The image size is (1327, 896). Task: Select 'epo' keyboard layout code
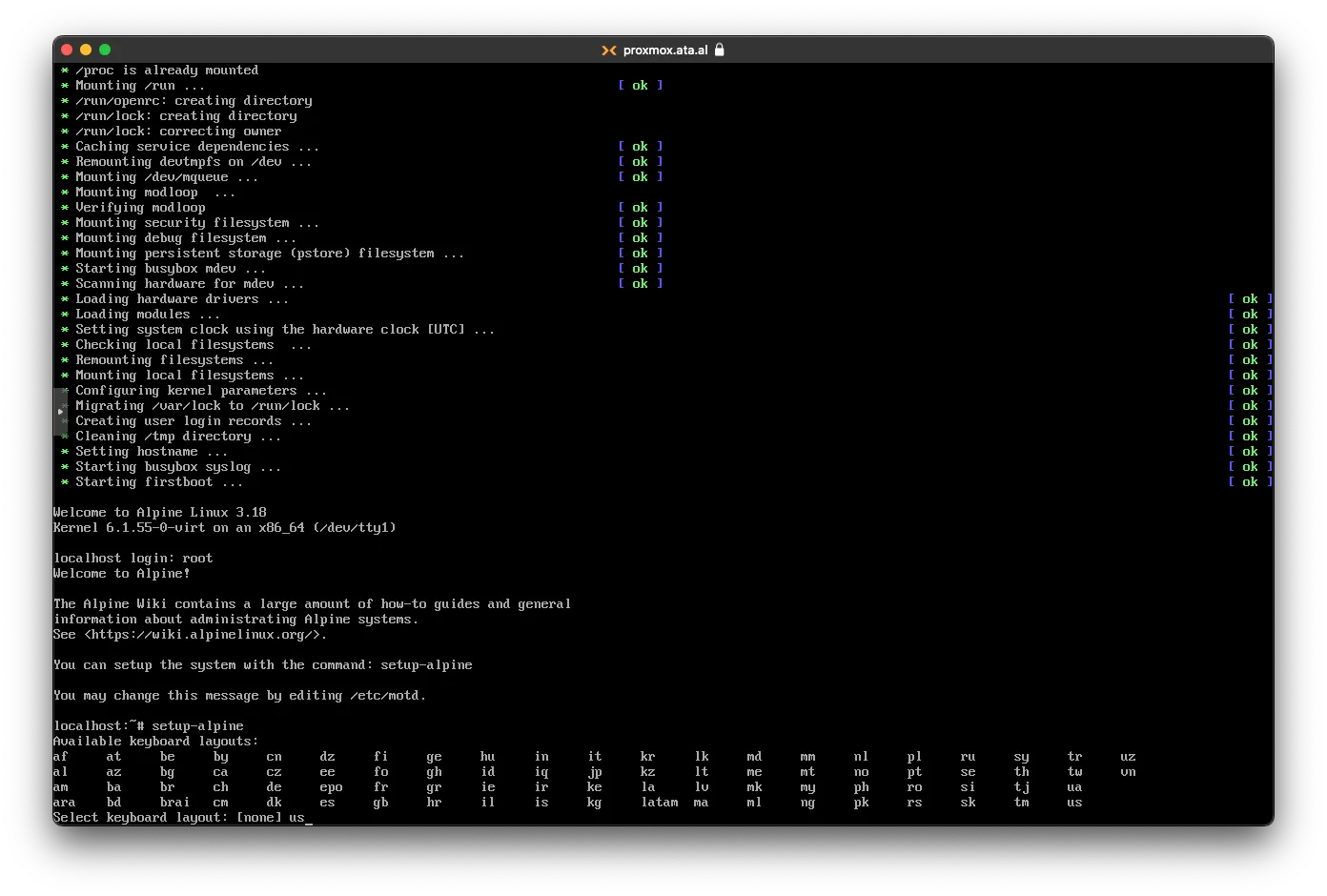tap(332, 787)
